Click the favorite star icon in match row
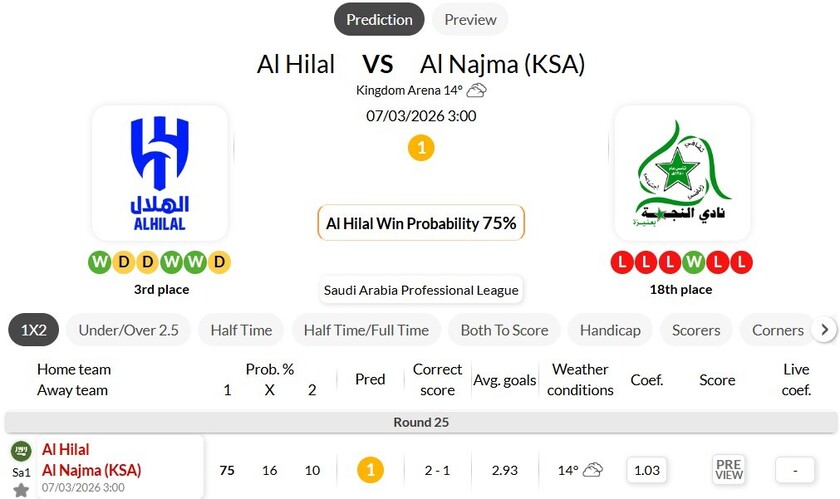Image resolution: width=840 pixels, height=499 pixels. [x=21, y=490]
